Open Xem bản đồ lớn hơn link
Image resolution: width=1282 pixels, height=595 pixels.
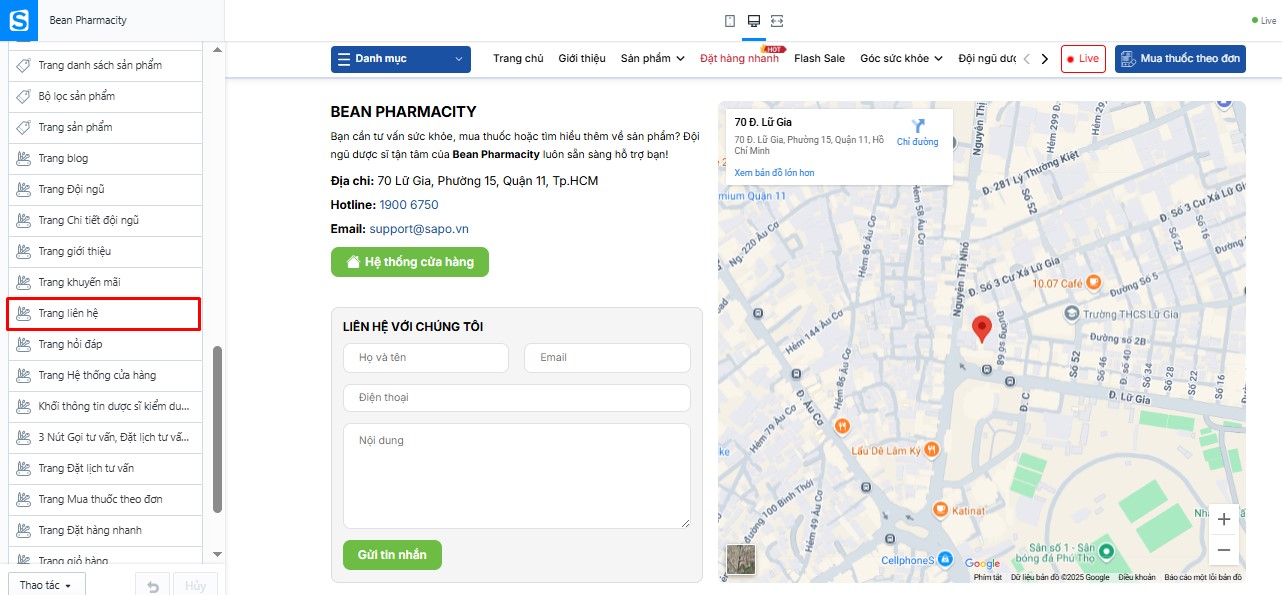click(774, 173)
